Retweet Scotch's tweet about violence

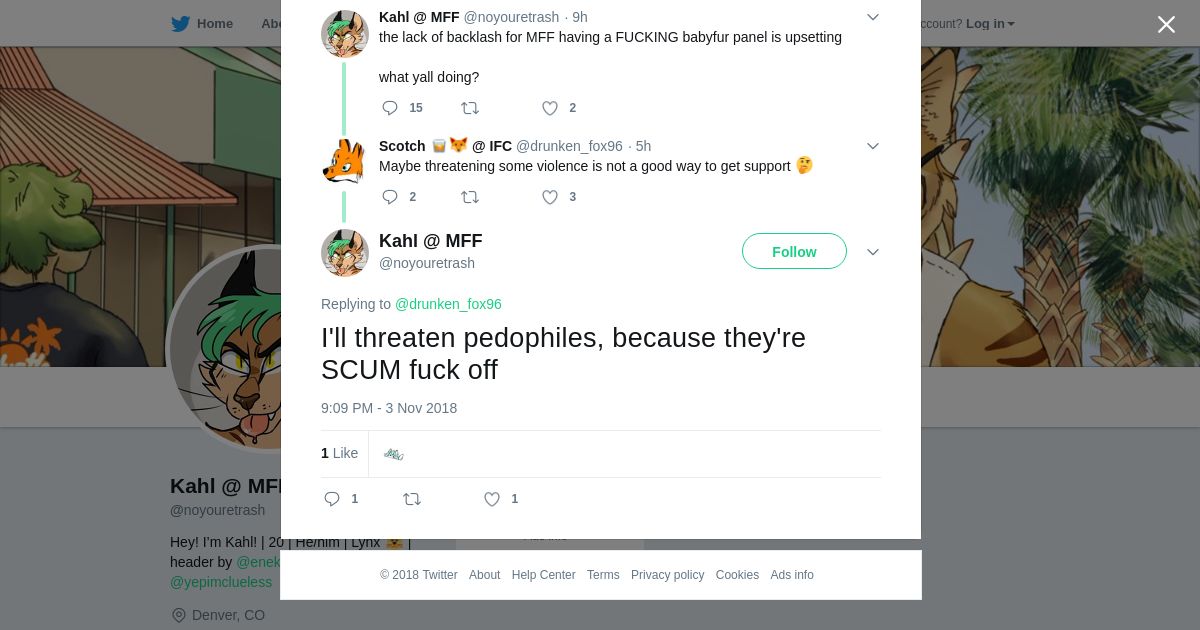pos(469,197)
